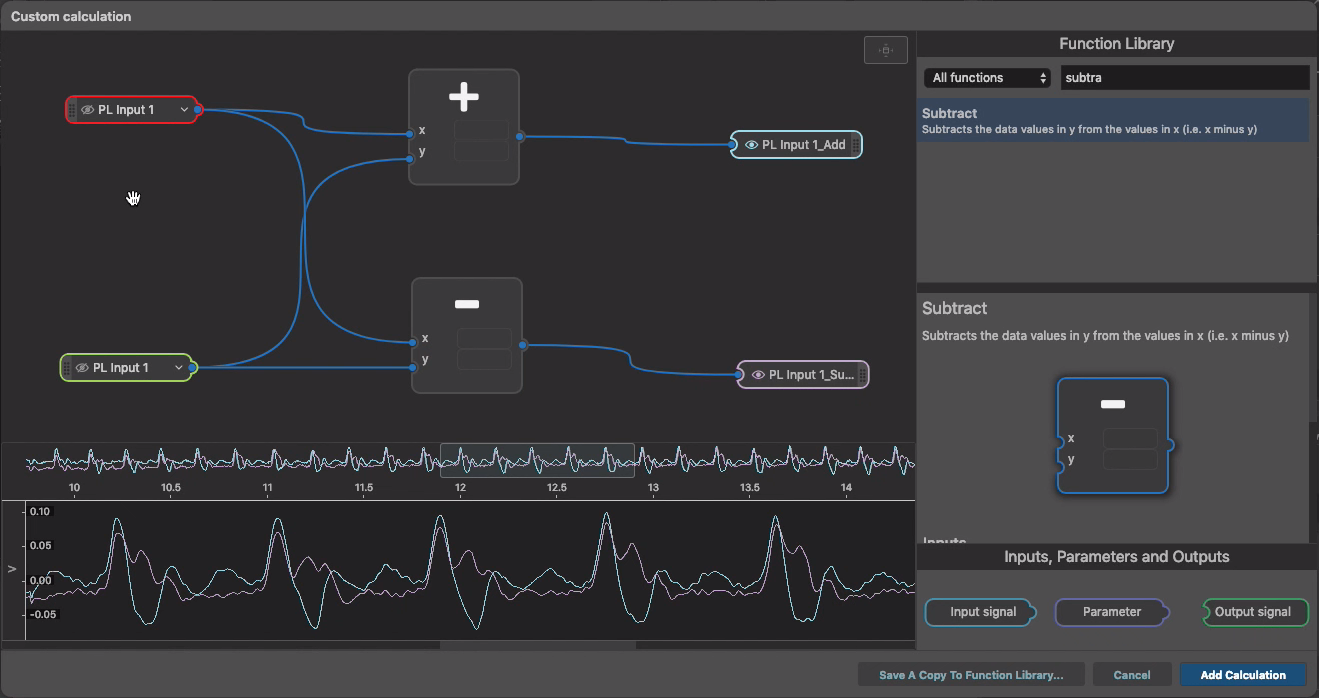This screenshot has height=698, width=1319.
Task: Click the subtra search field
Action: [1184, 77]
